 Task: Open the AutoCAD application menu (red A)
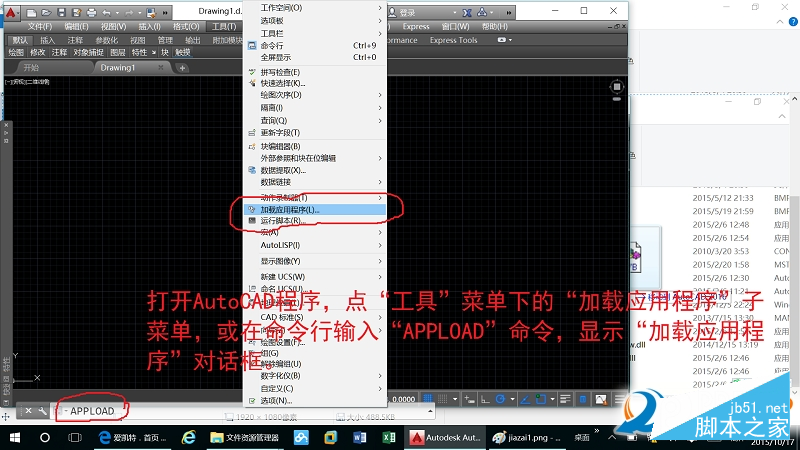pos(11,12)
